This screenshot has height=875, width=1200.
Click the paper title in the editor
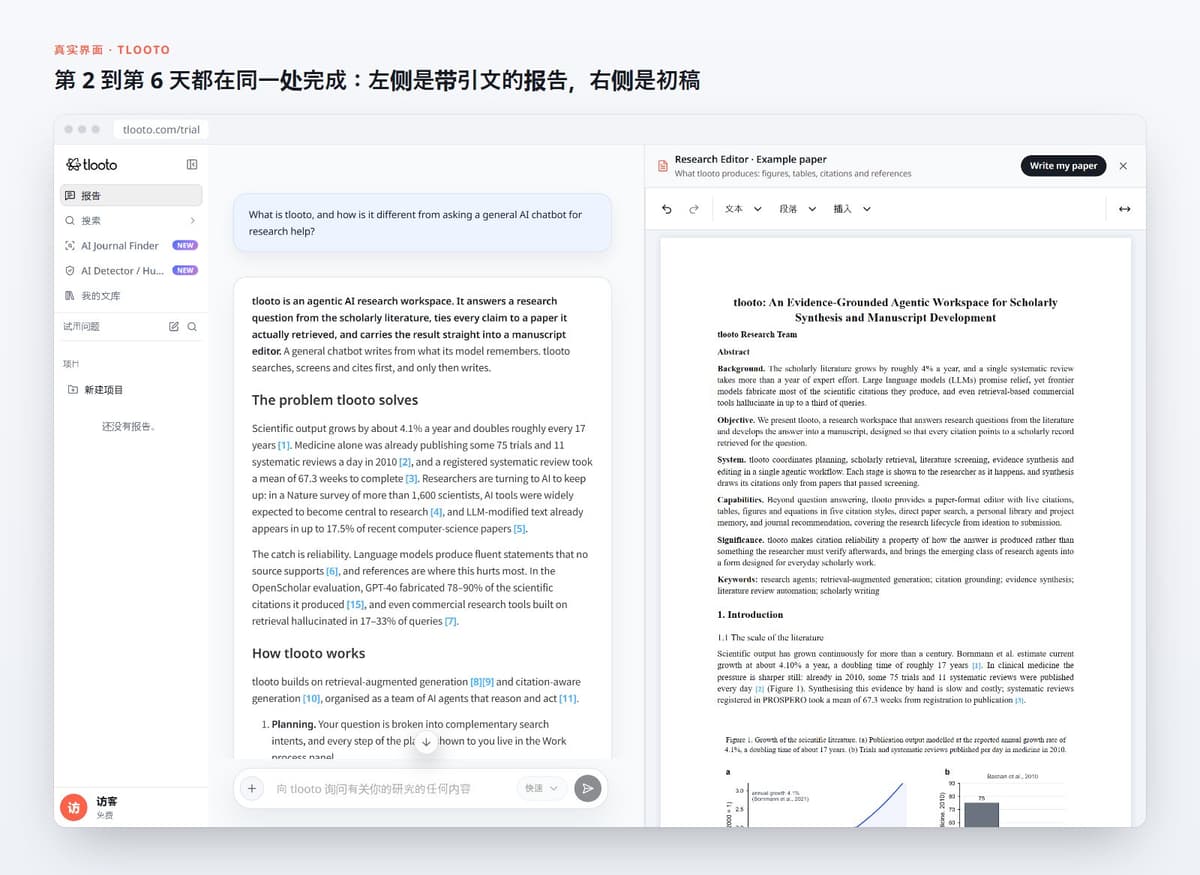click(x=895, y=310)
